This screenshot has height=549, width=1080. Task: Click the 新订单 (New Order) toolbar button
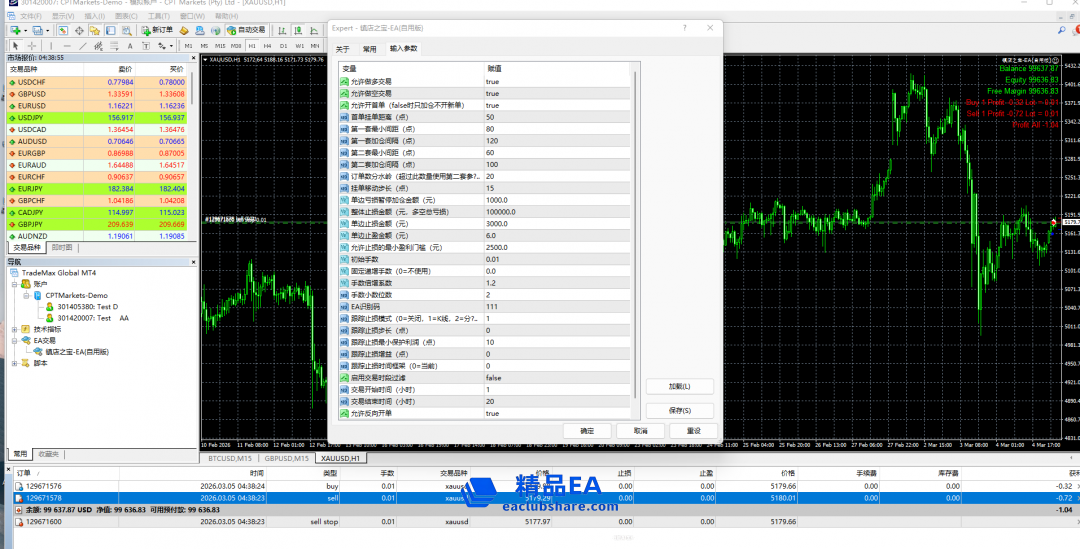coord(157,30)
